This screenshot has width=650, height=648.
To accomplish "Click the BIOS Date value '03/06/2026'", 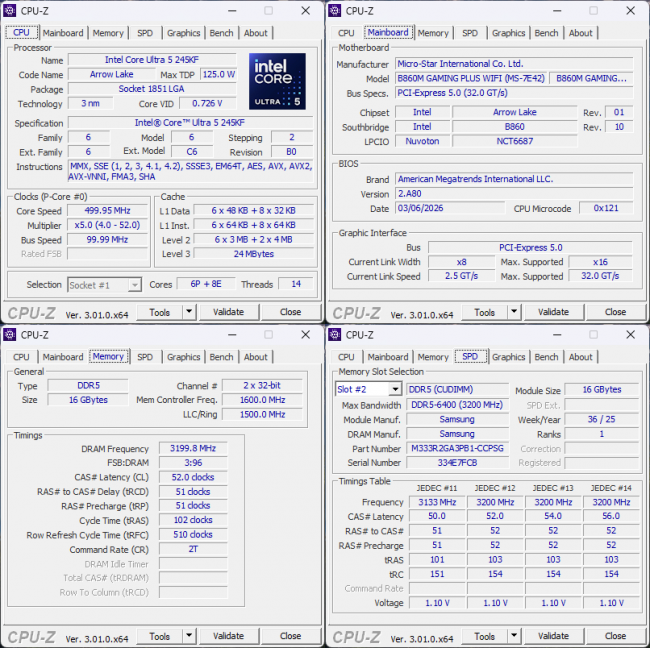I will click(450, 208).
